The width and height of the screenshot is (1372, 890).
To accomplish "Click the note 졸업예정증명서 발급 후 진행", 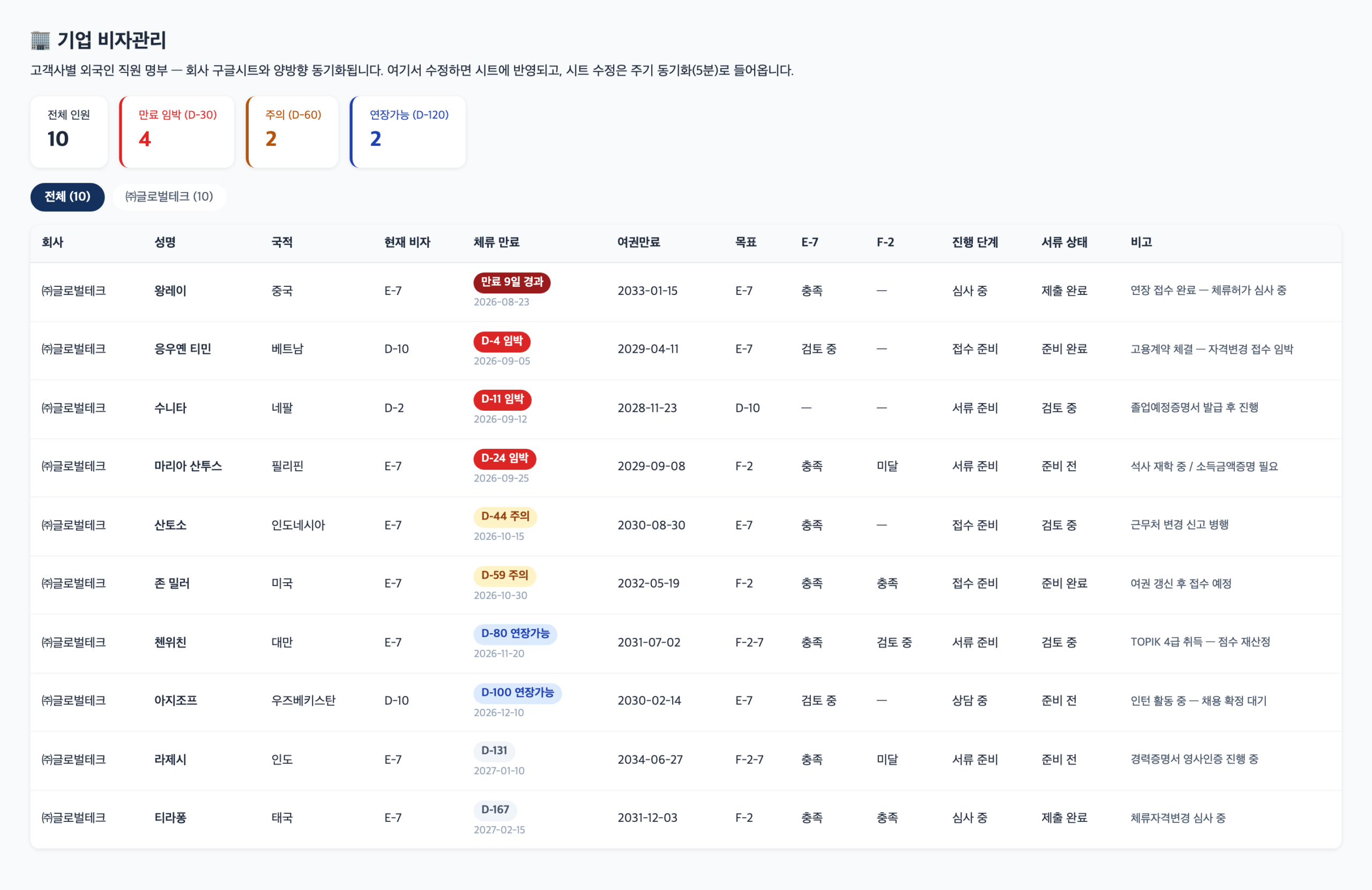I will tap(1194, 408).
